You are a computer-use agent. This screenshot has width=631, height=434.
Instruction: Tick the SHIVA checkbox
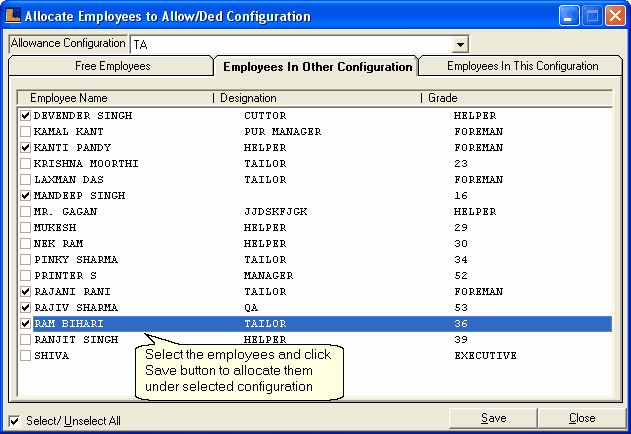tap(25, 355)
